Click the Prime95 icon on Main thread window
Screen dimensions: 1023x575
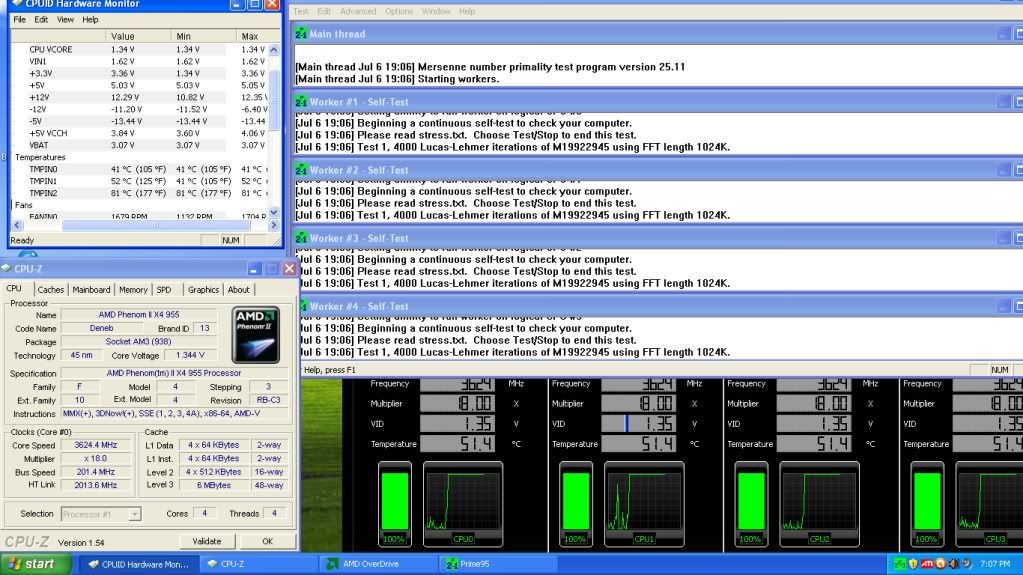coord(301,34)
